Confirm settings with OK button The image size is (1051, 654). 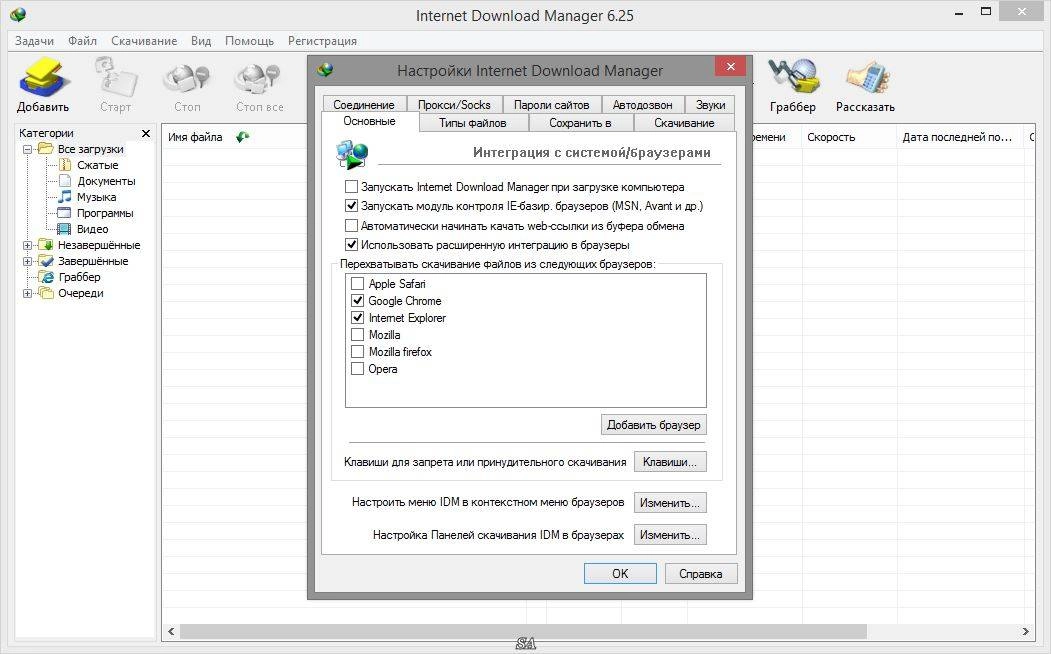click(x=620, y=574)
